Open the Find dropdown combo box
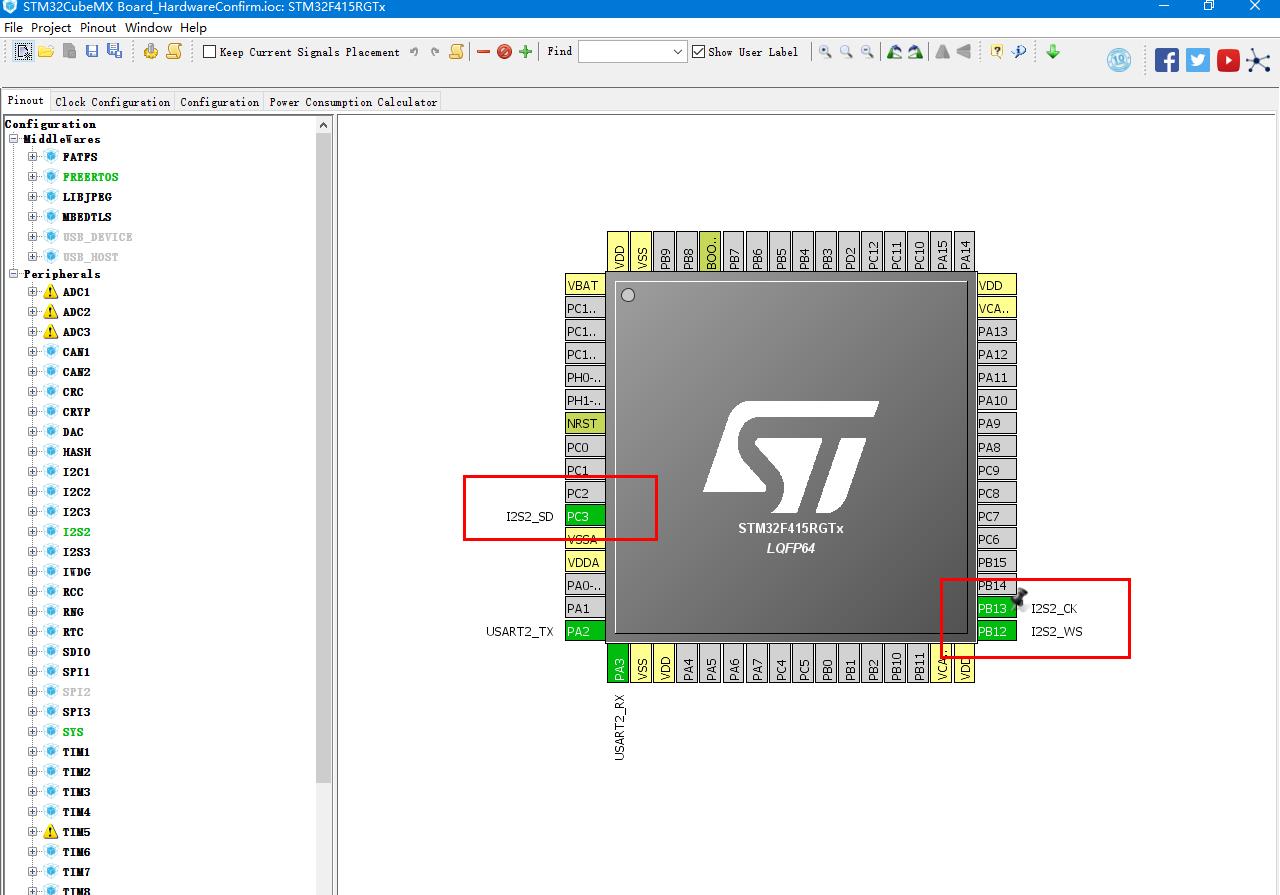The image size is (1280, 895). [632, 51]
